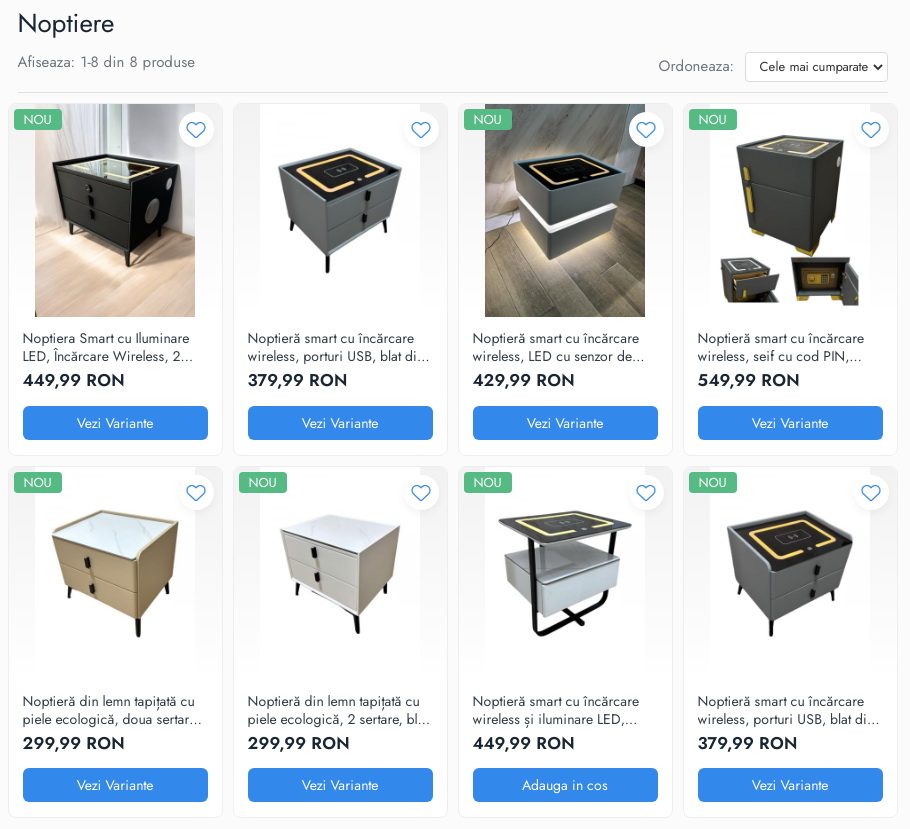The width and height of the screenshot is (910, 829).
Task: Open title Noptiera Smart cu Iluminare LED
Action: point(107,347)
